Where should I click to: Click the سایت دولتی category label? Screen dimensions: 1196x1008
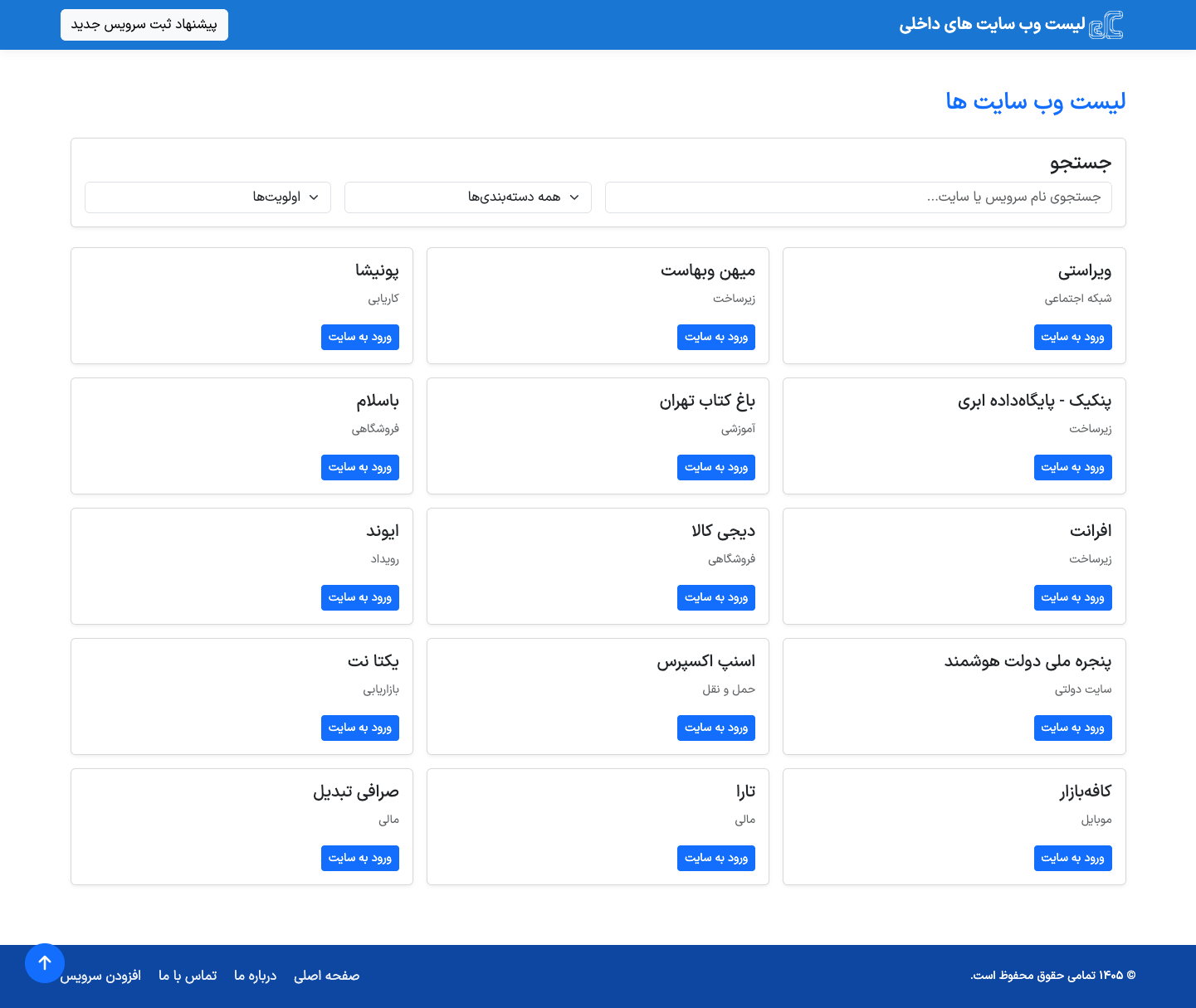1083,689
